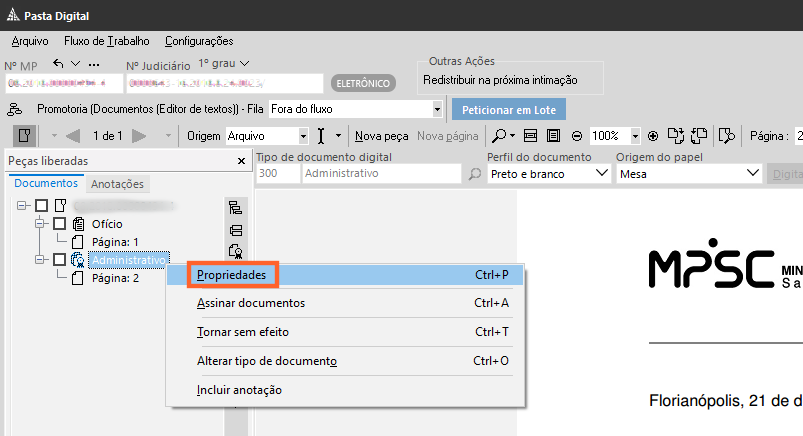Click the certificate signature icon in side panel
Viewport: 803px width, 436px height.
click(236, 250)
